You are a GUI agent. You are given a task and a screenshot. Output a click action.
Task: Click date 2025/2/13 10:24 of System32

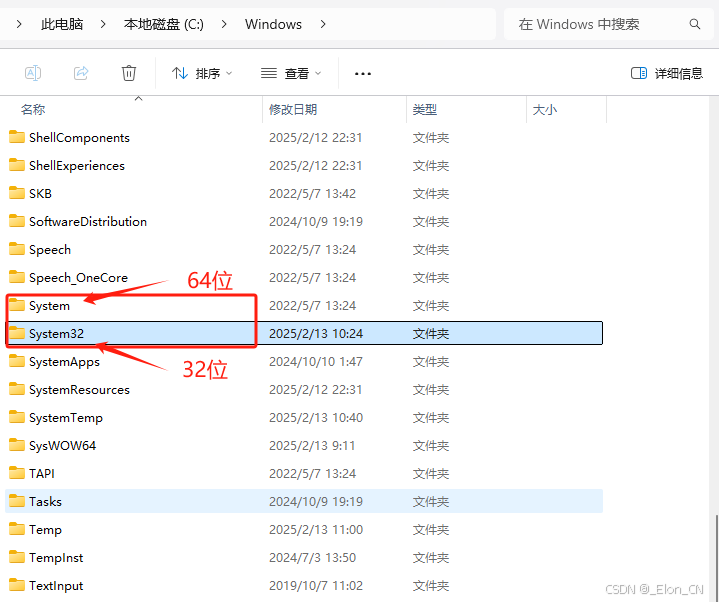pyautogui.click(x=316, y=334)
